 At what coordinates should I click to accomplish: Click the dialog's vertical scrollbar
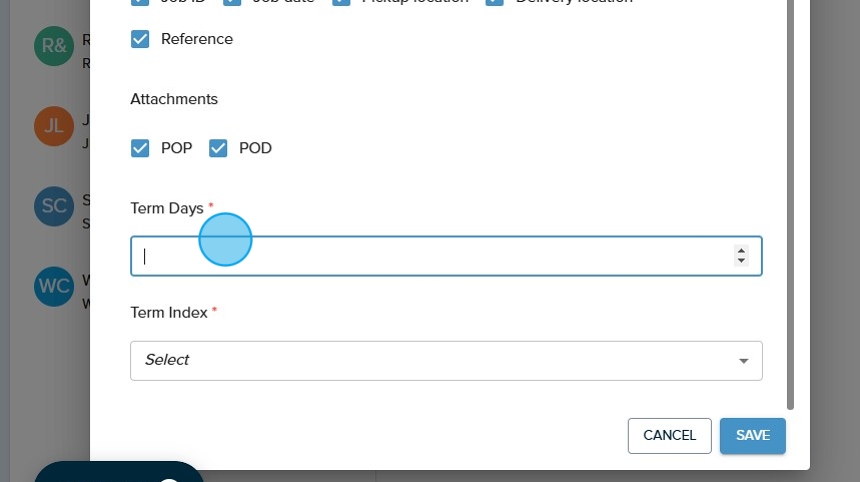tap(790, 200)
